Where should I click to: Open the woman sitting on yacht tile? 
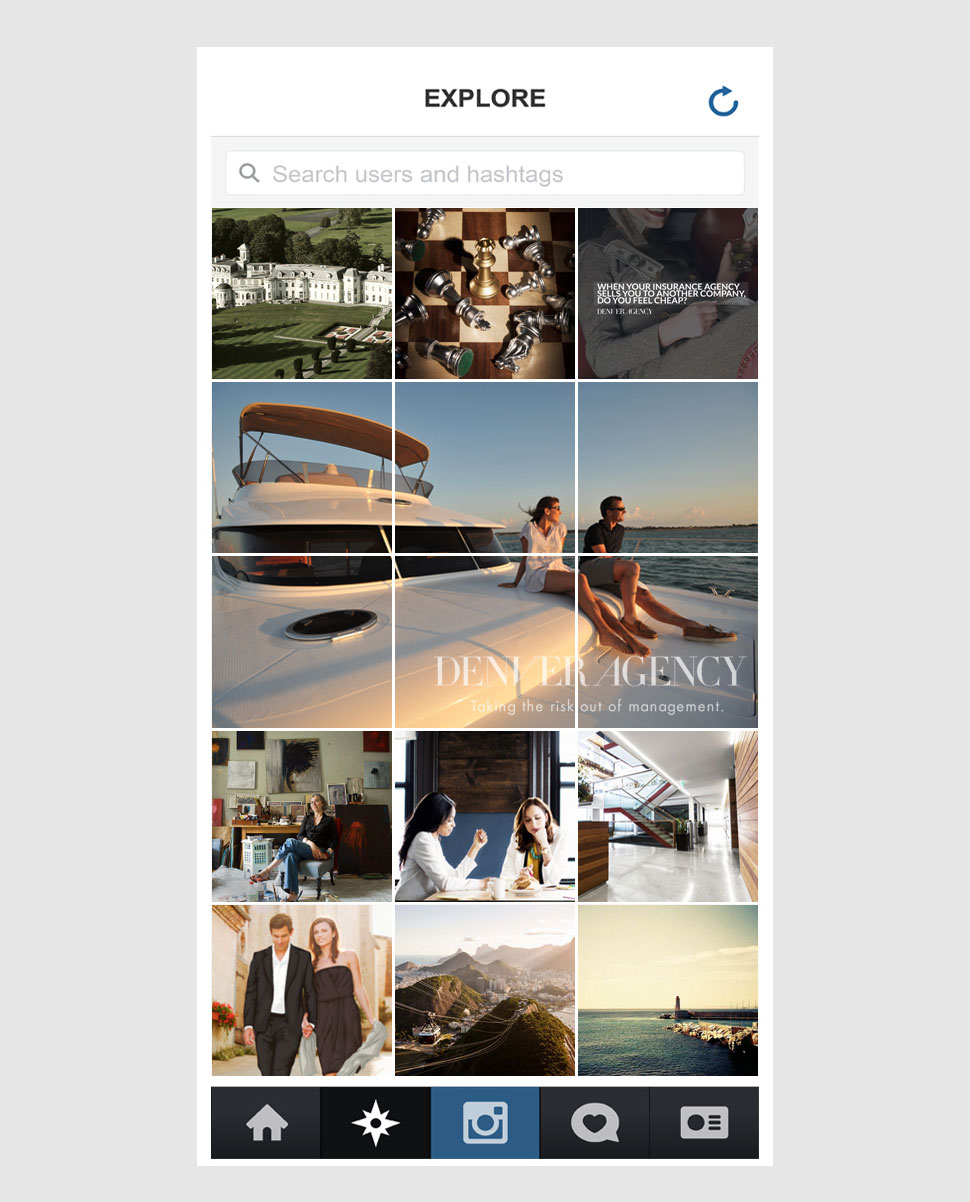click(485, 467)
